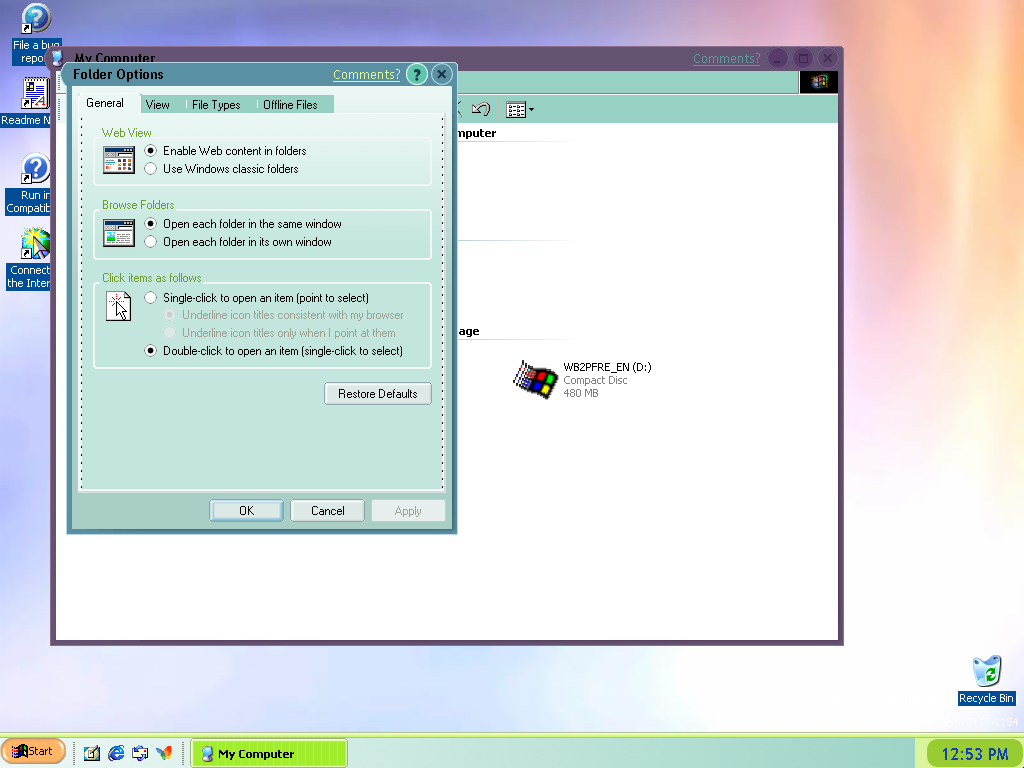This screenshot has height=768, width=1024.
Task: Open the Offline Files tab
Action: (290, 104)
